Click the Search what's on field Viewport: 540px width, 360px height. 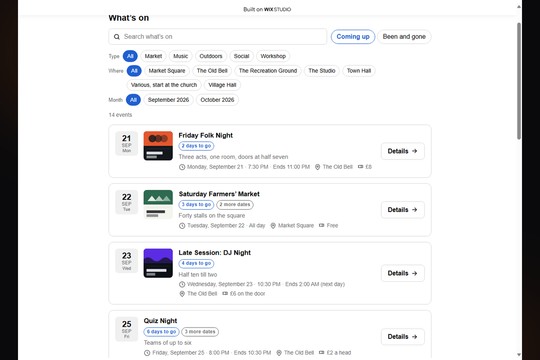pos(218,37)
